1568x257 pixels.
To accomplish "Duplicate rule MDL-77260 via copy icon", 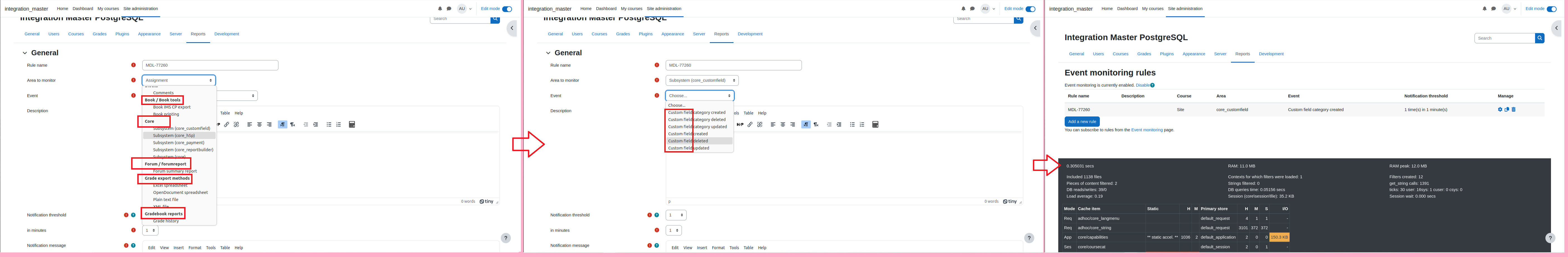I will click(x=1507, y=110).
